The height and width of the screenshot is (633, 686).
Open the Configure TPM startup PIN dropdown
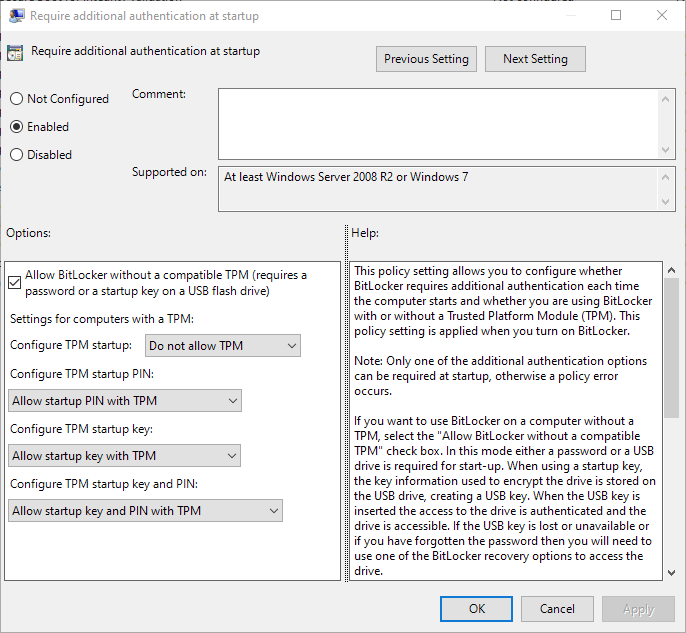coord(125,401)
